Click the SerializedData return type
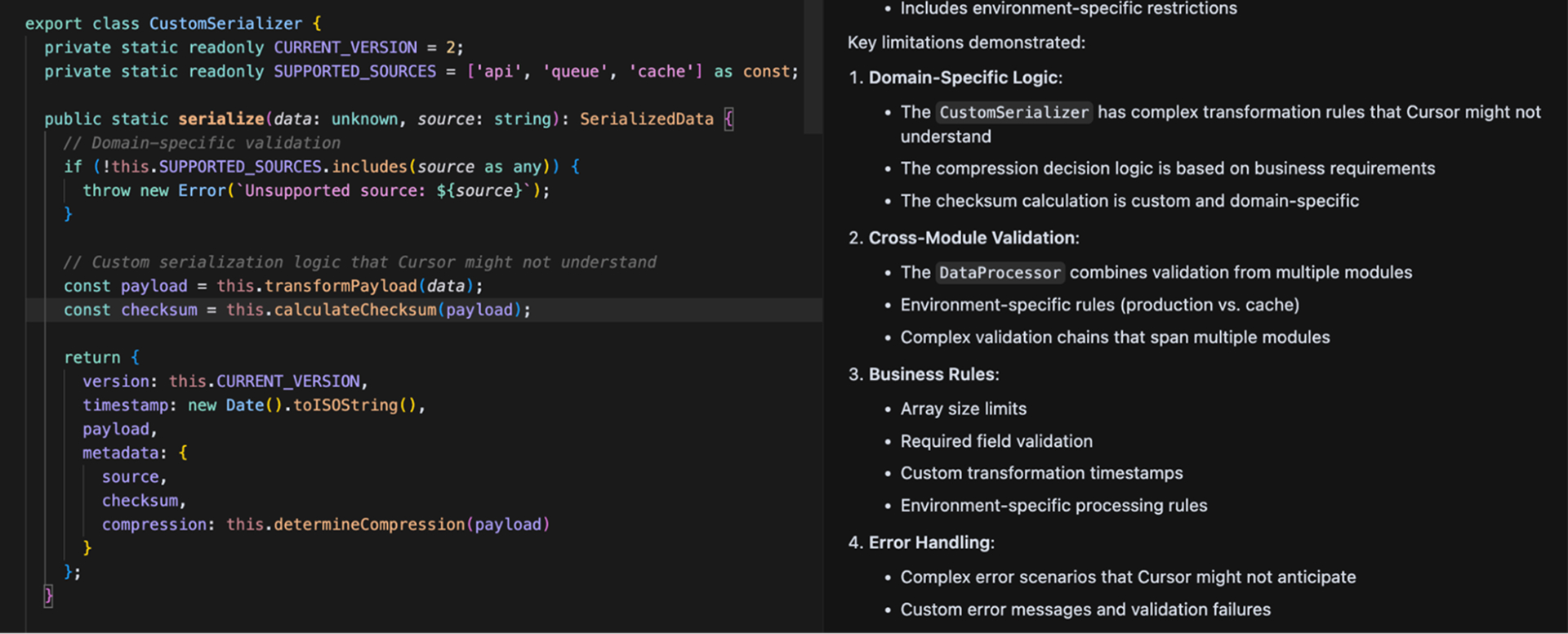Screen dimensions: 1568x634 647,119
